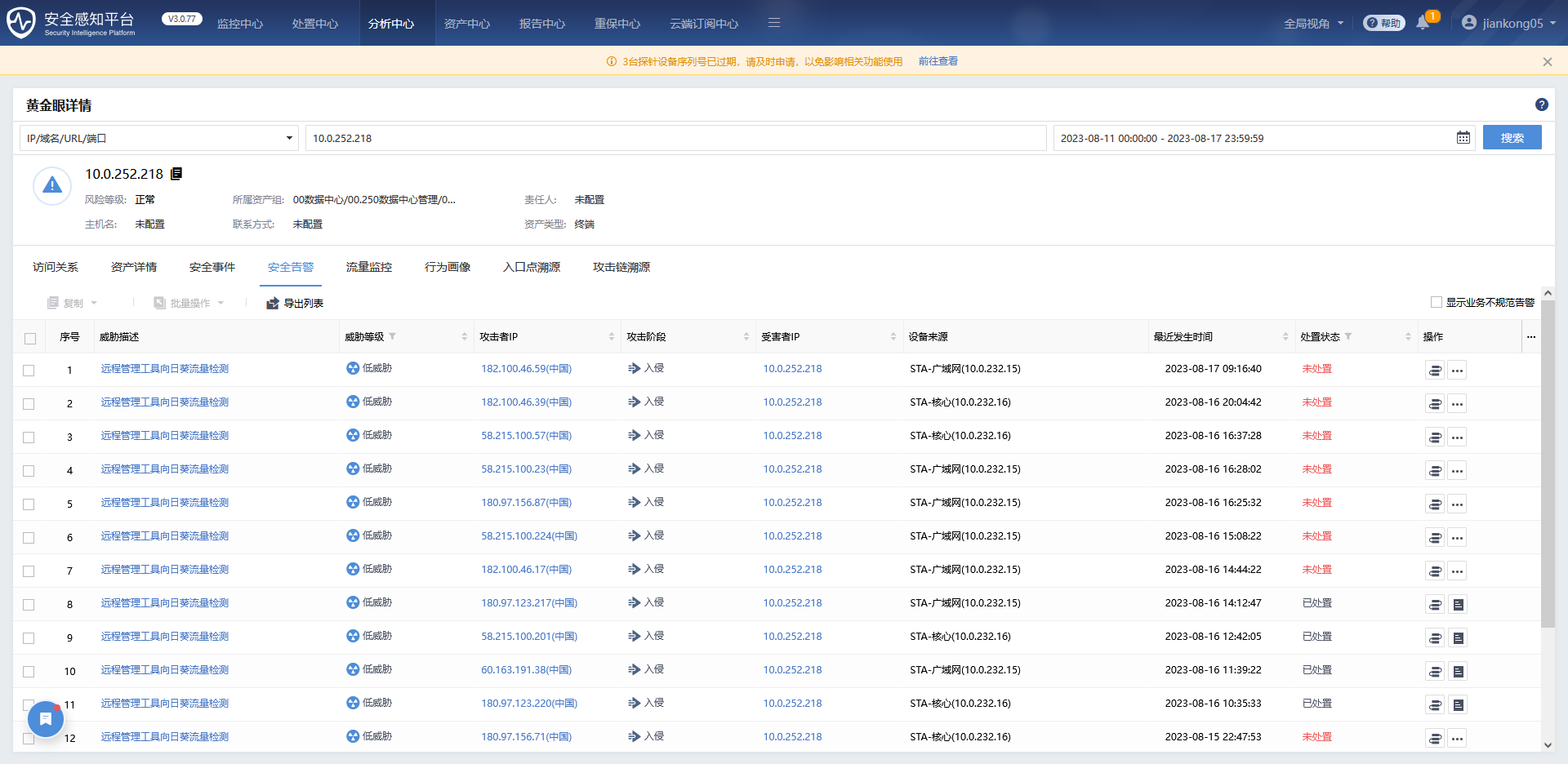The width and height of the screenshot is (1568, 764).
Task: Select the checkbox for row 3
Action: (29, 438)
